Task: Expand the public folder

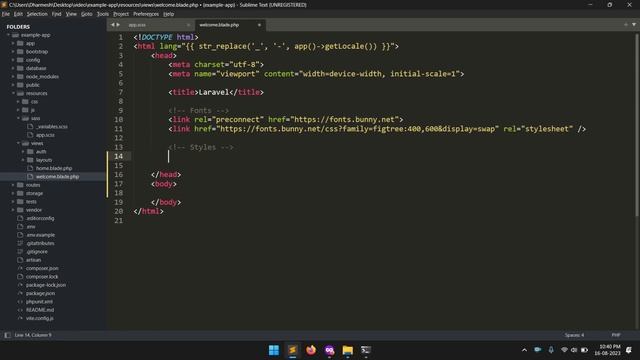Action: (13, 85)
